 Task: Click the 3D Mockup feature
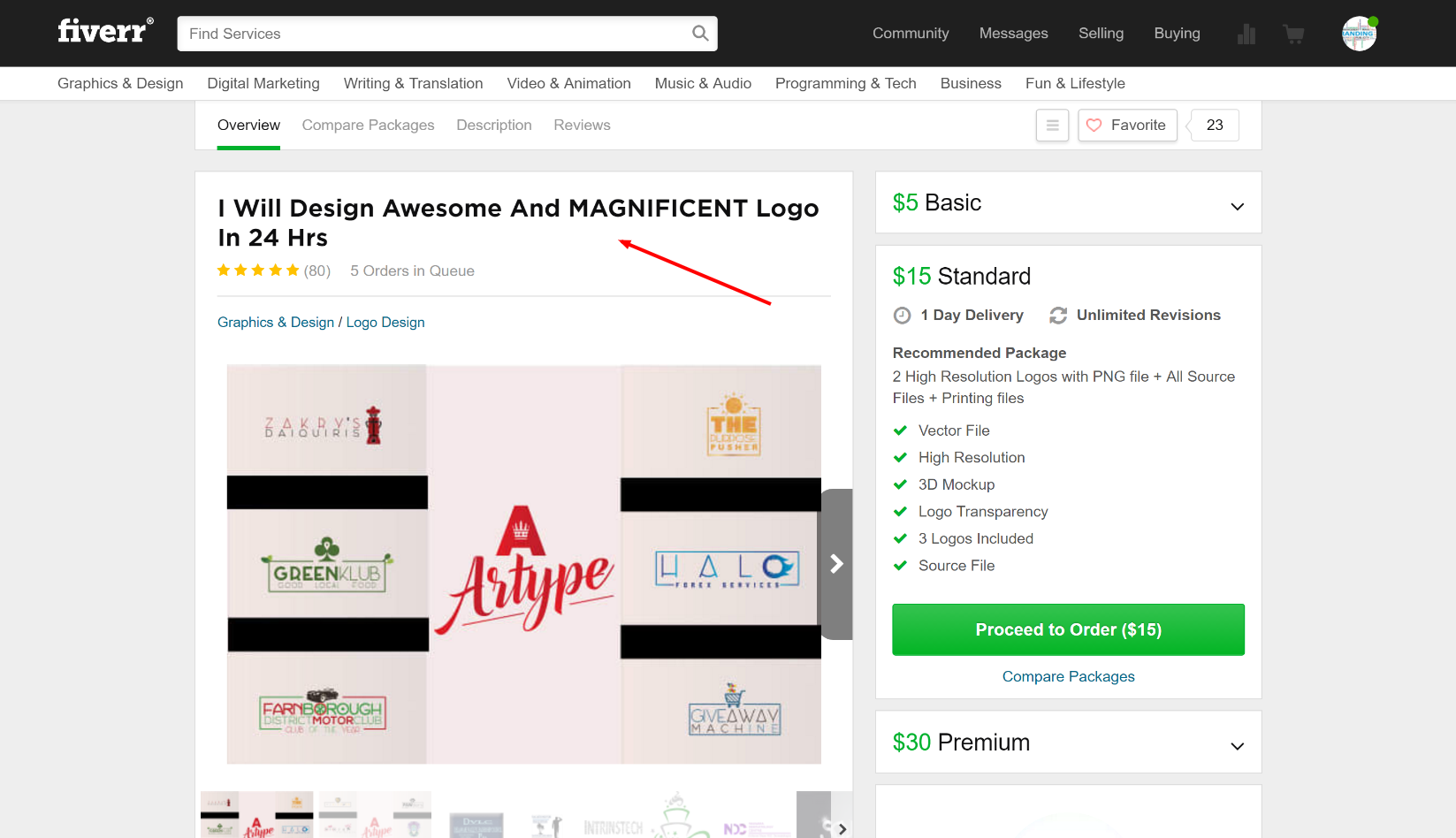(957, 485)
